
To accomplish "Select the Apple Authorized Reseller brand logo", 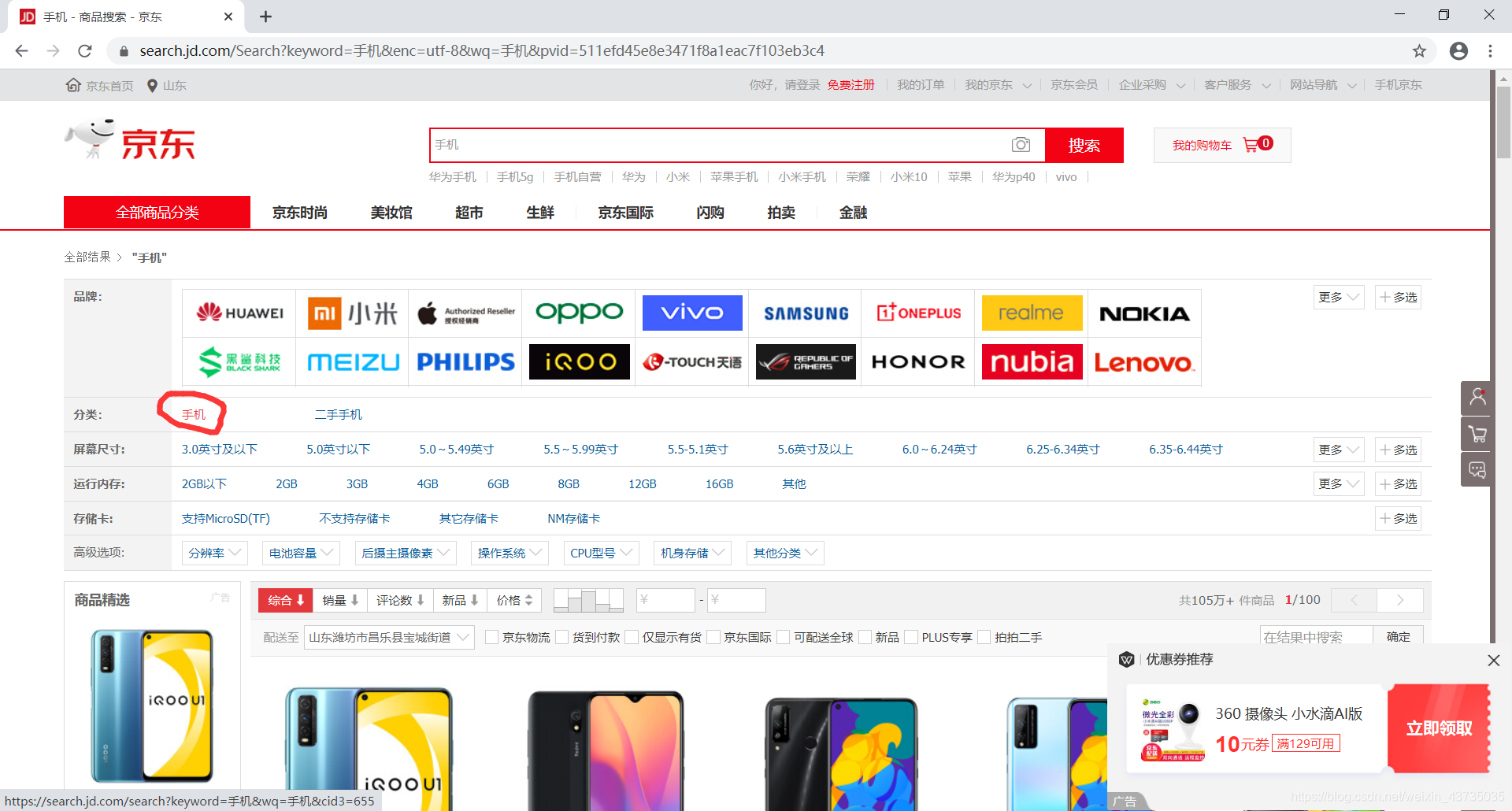I will click(x=465, y=313).
